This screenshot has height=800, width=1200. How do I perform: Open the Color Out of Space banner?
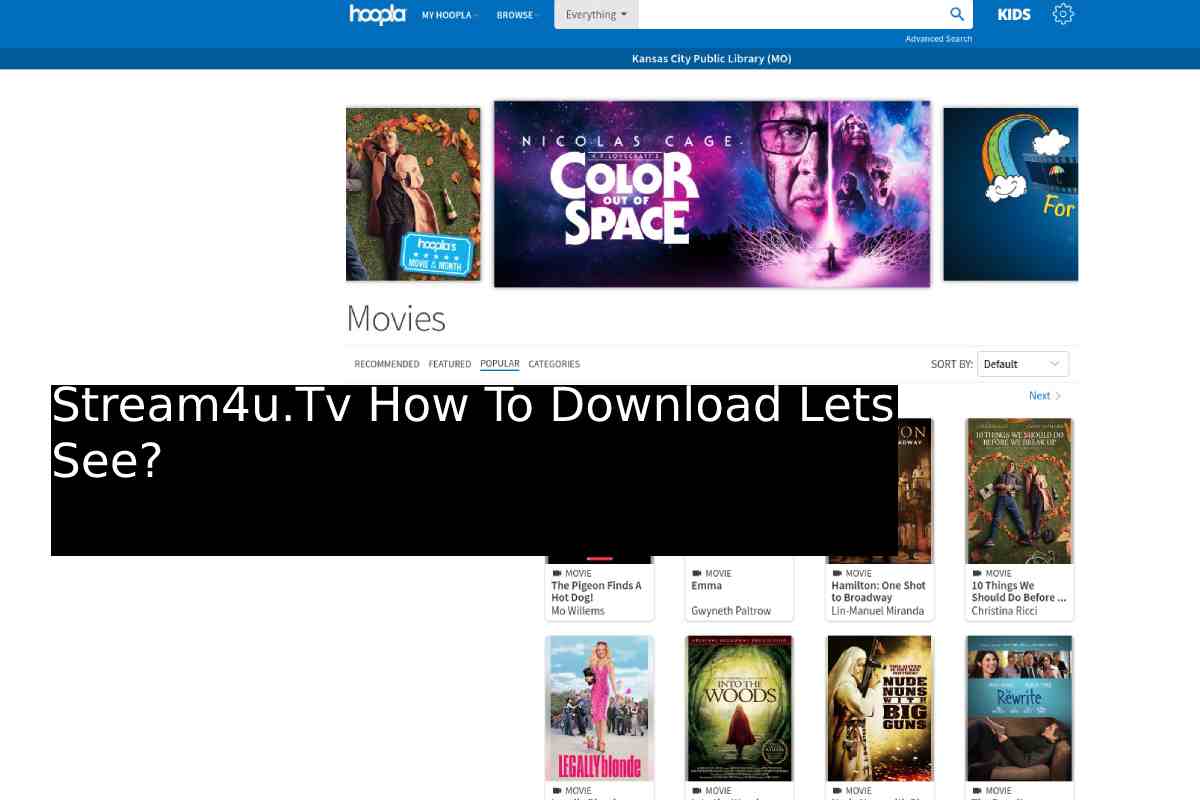point(712,194)
